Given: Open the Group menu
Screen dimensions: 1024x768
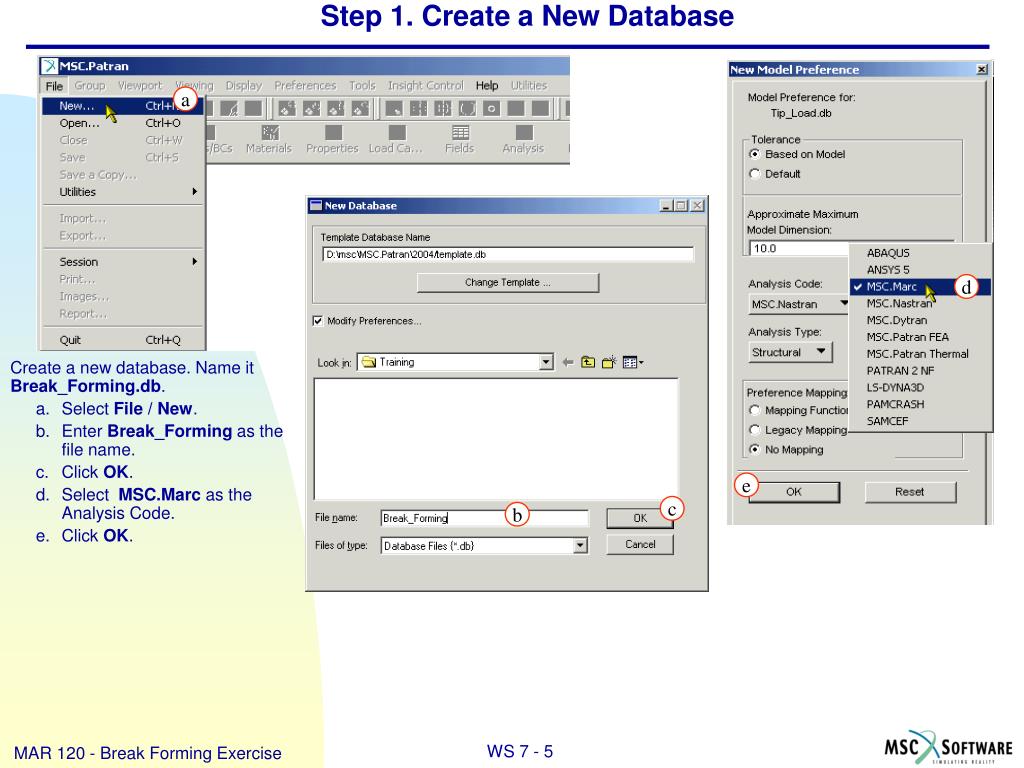Looking at the screenshot, I should 89,86.
